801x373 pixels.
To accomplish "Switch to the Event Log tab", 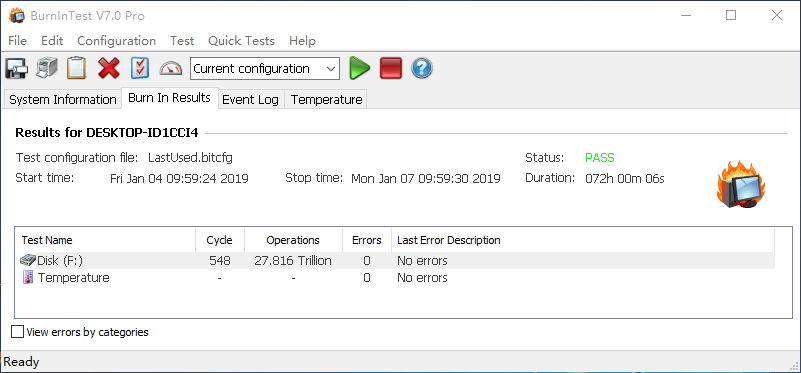I will pos(250,99).
